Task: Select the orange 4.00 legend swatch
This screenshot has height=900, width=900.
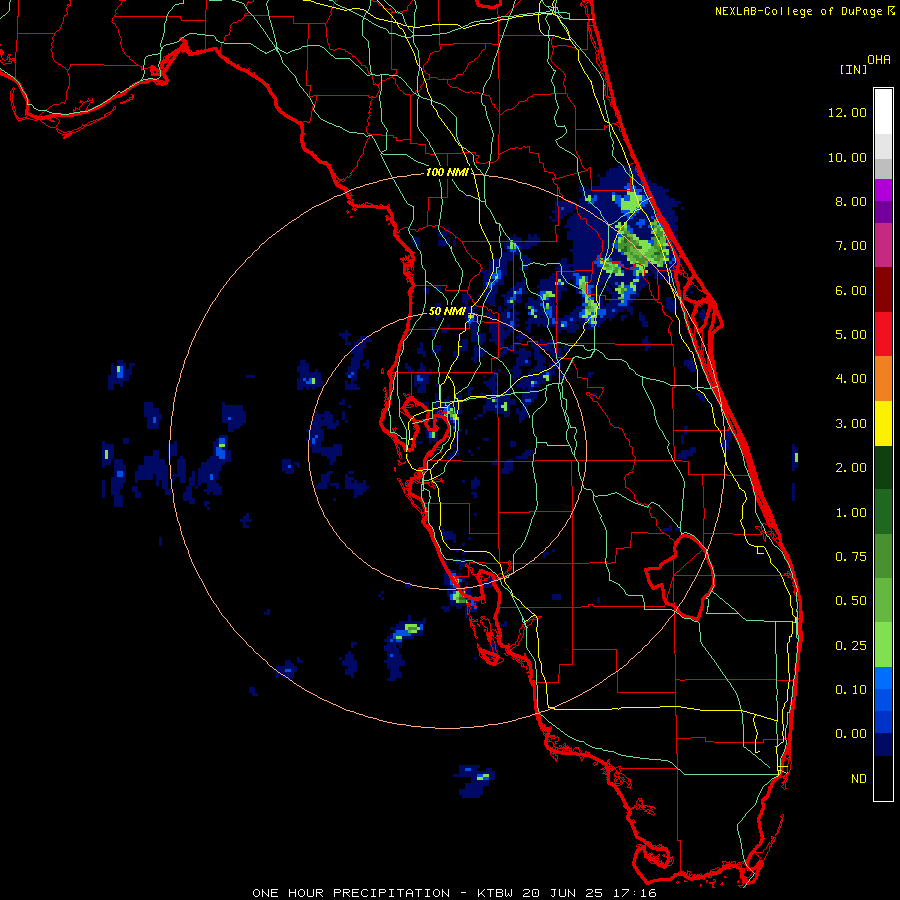Action: [883, 378]
